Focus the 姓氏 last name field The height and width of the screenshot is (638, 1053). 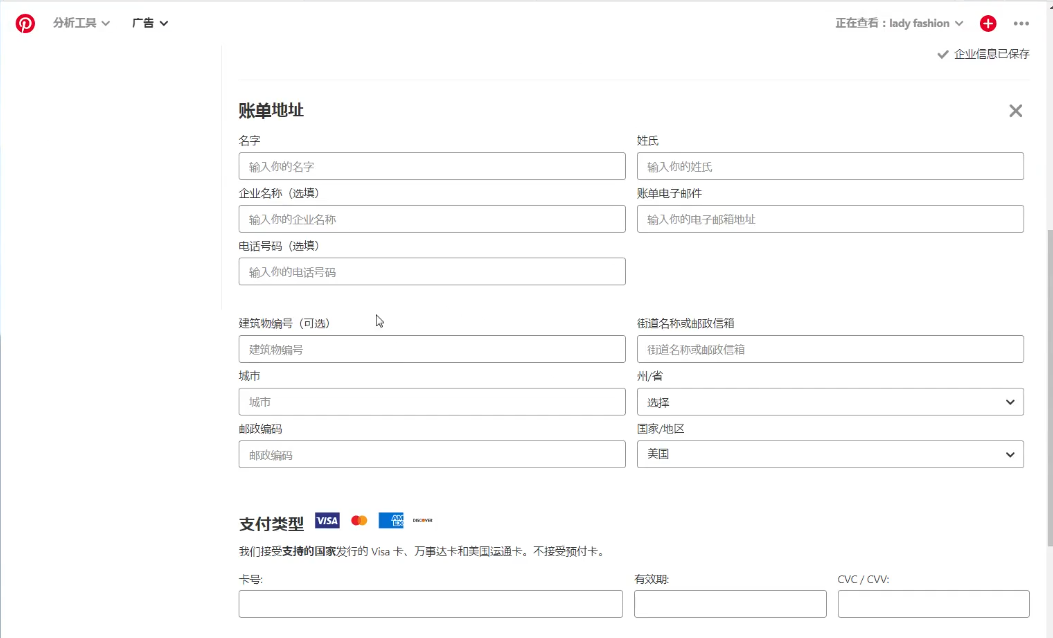[x=830, y=167]
